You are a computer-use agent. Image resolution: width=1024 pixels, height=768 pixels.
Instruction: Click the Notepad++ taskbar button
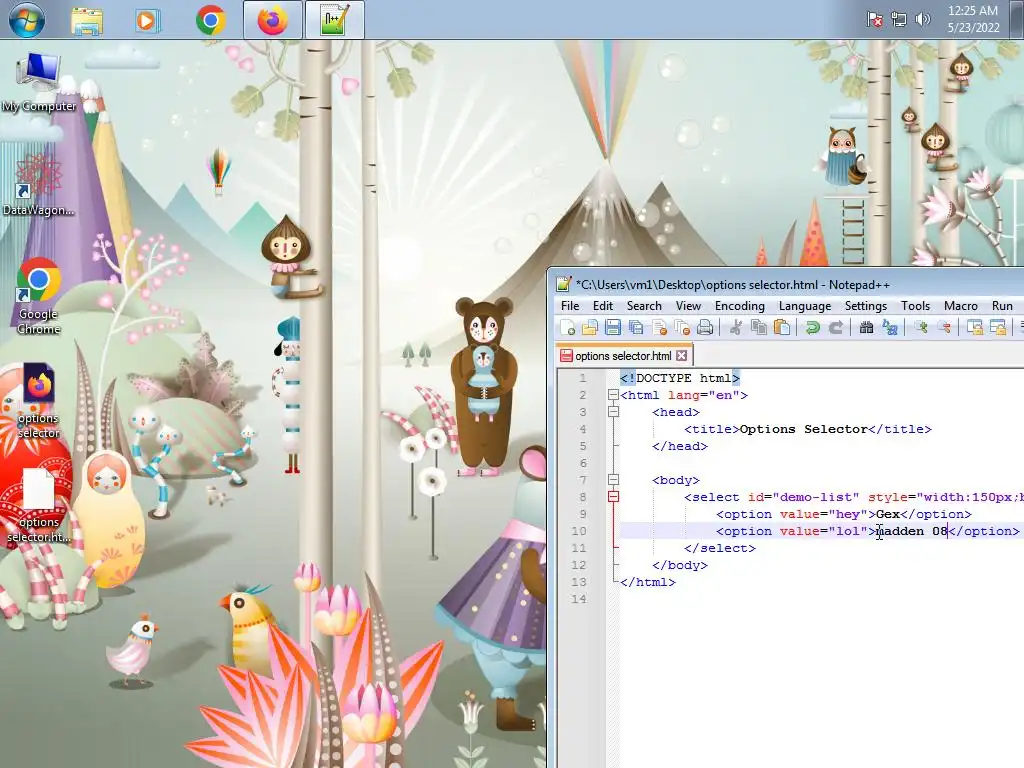click(x=335, y=20)
